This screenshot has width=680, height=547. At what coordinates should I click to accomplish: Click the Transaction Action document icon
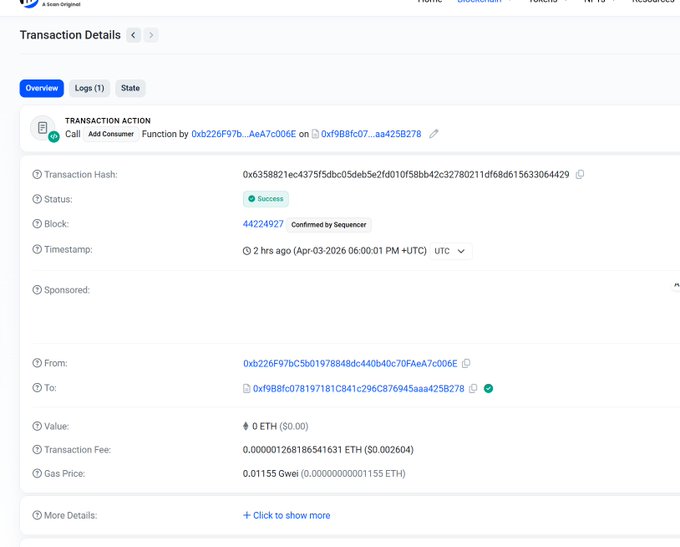click(x=42, y=128)
